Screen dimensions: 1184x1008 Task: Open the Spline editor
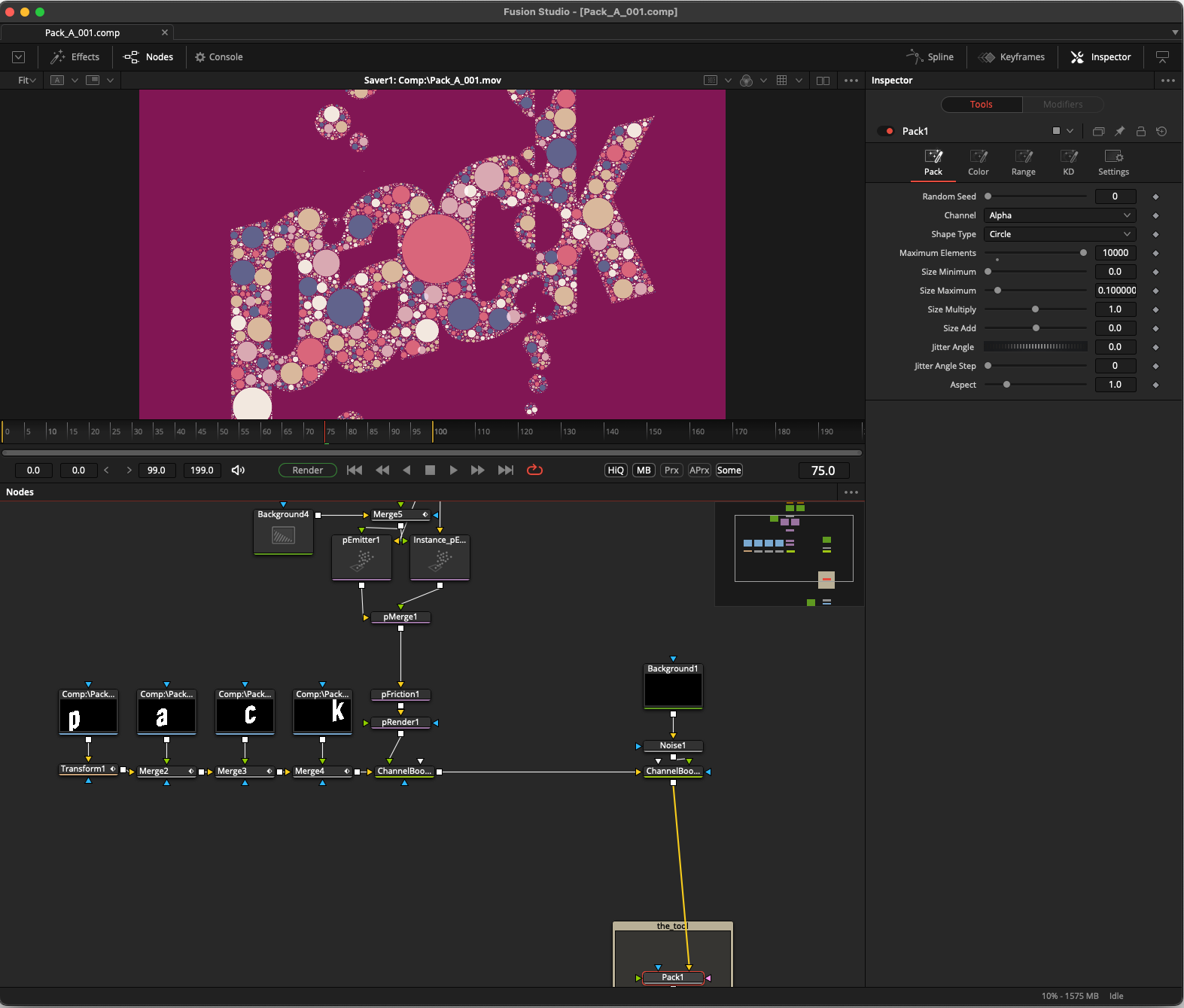tap(930, 57)
